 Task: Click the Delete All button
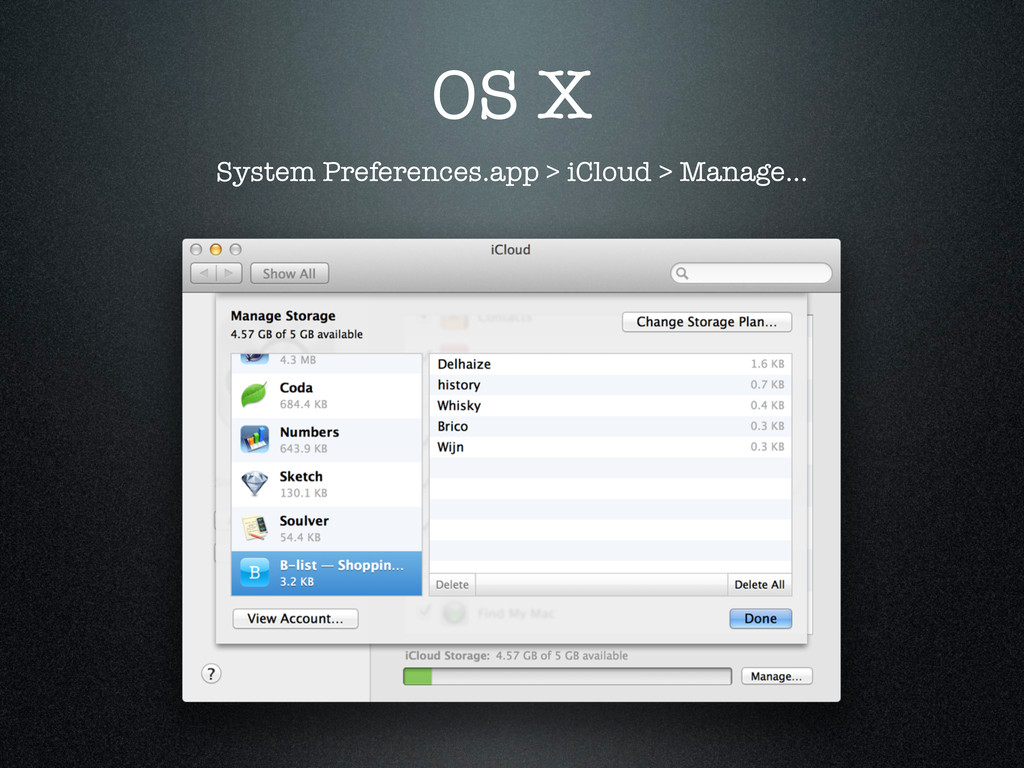tap(760, 584)
